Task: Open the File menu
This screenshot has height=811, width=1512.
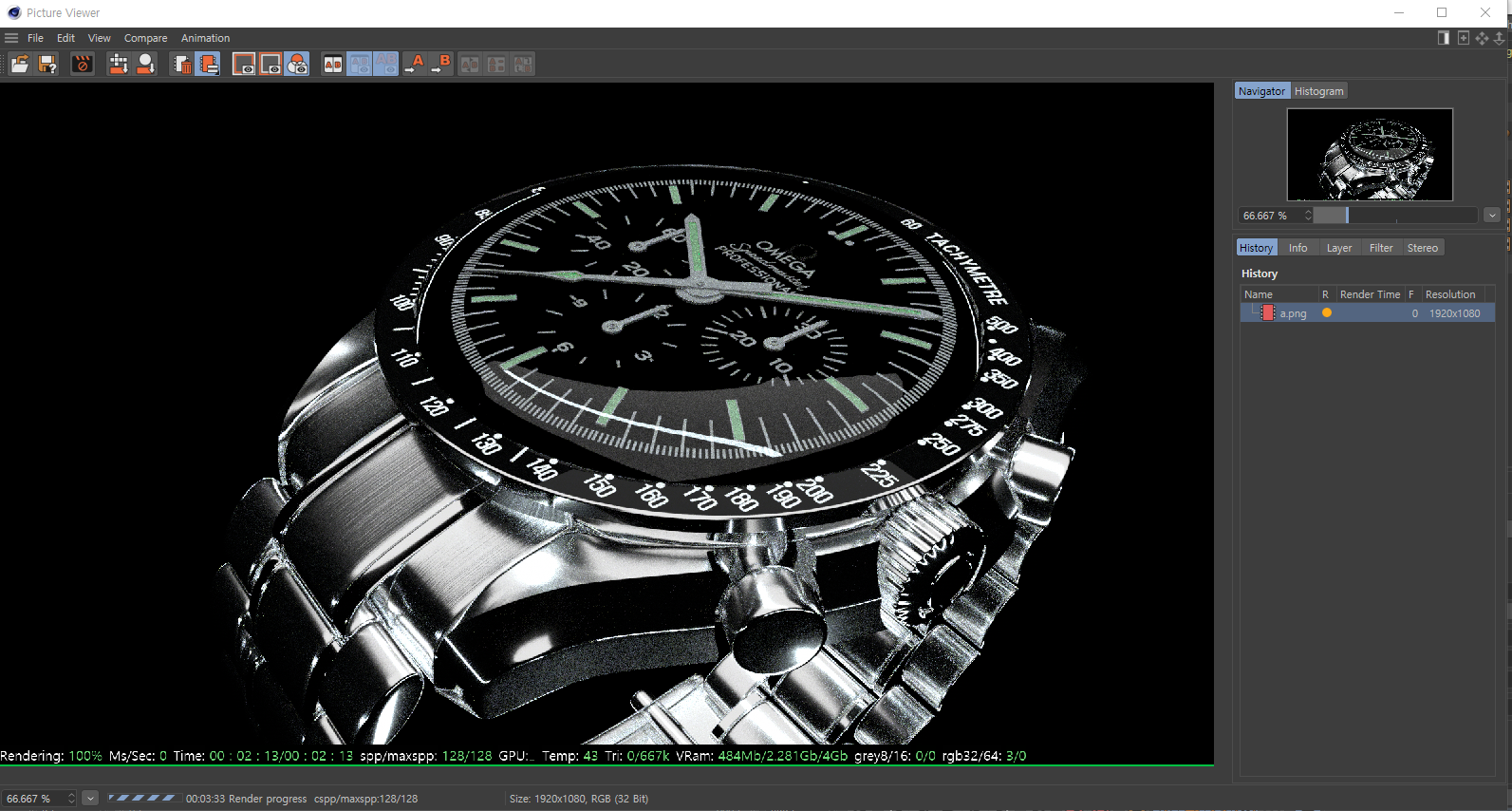Action: (36, 38)
